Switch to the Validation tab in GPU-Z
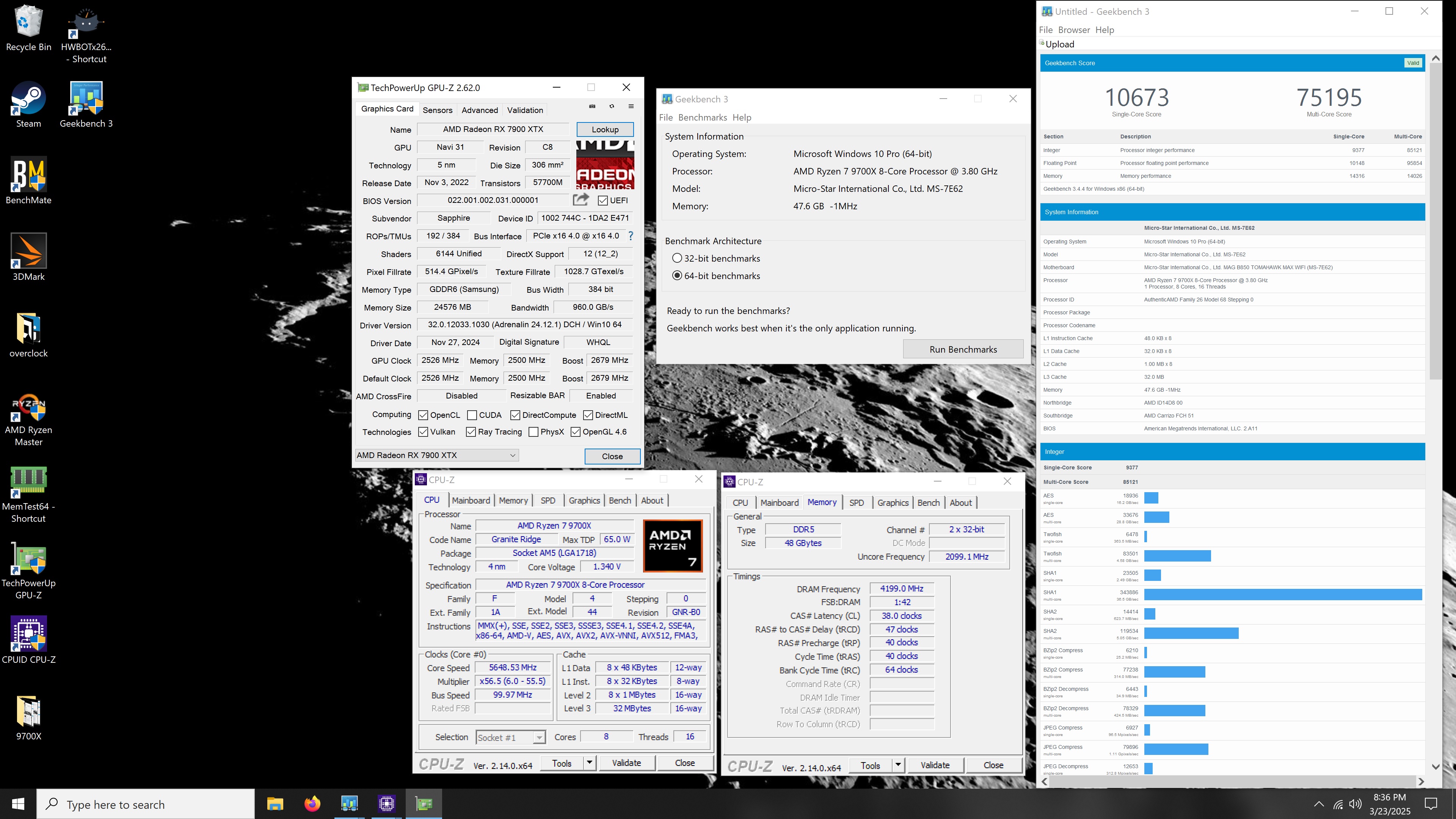The width and height of the screenshot is (1456, 819). pyautogui.click(x=525, y=110)
